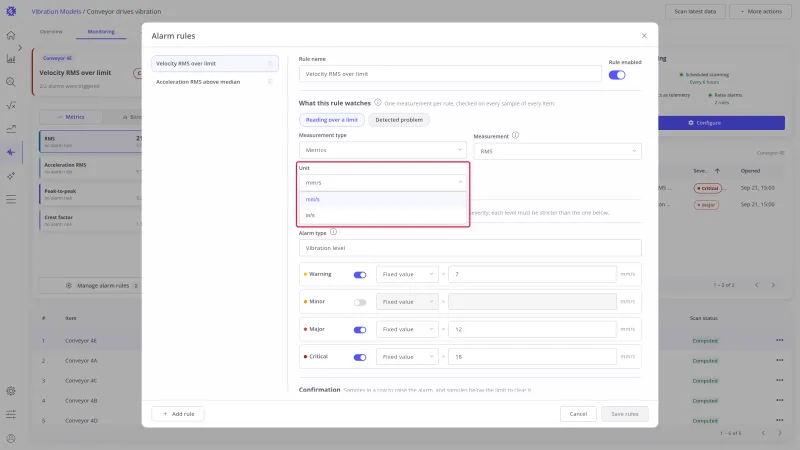
Task: Open the row menu for Conveyor 4D
Action: point(780,420)
